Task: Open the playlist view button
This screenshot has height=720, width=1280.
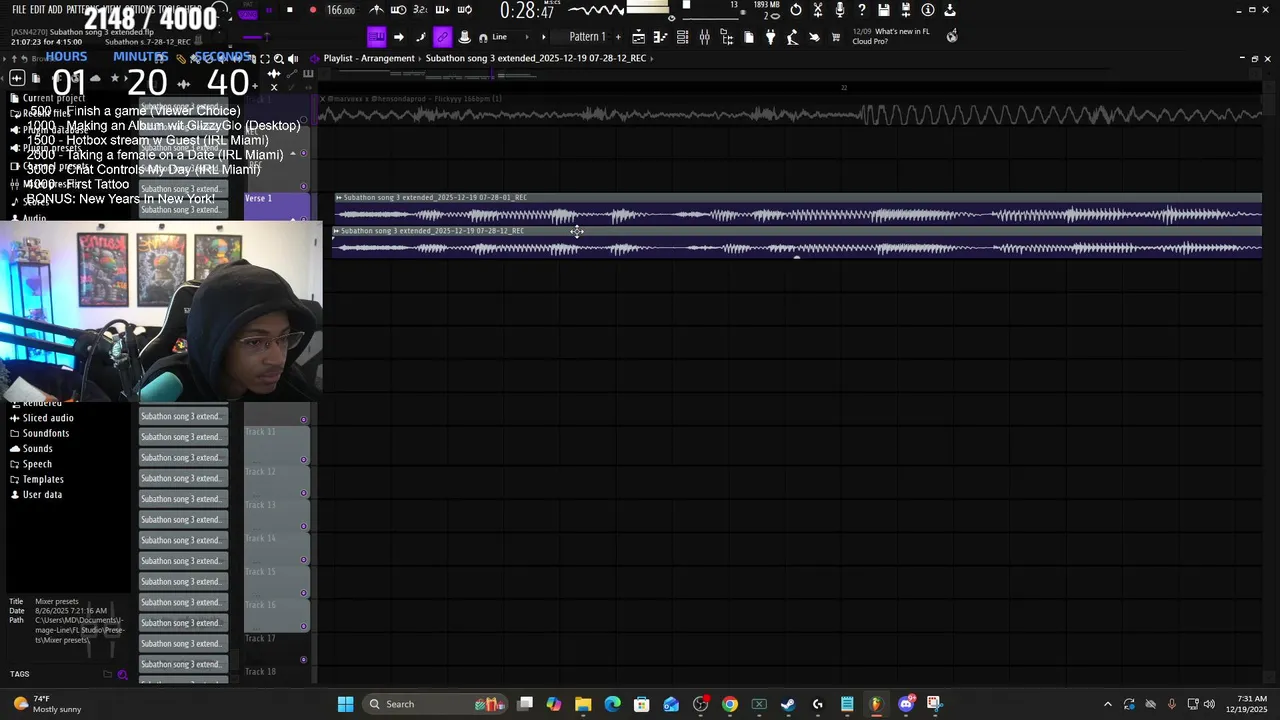Action: pyautogui.click(x=639, y=37)
